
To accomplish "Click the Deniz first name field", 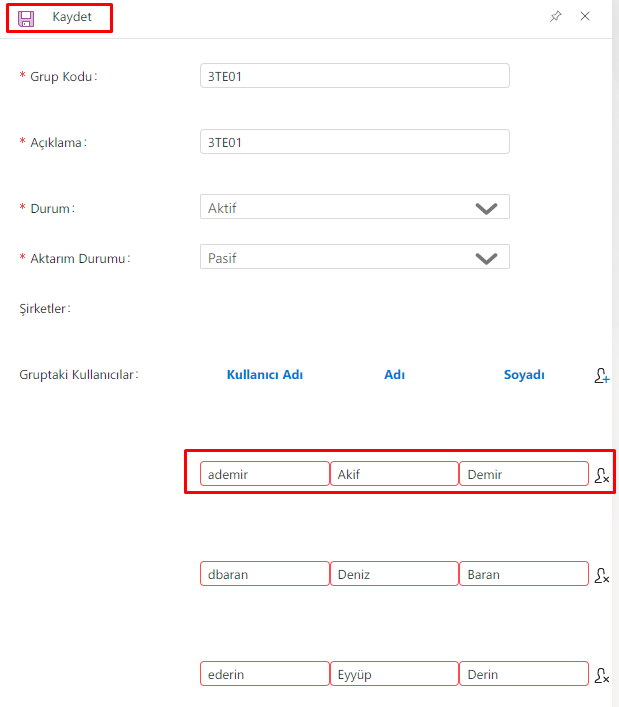I will click(x=394, y=574).
